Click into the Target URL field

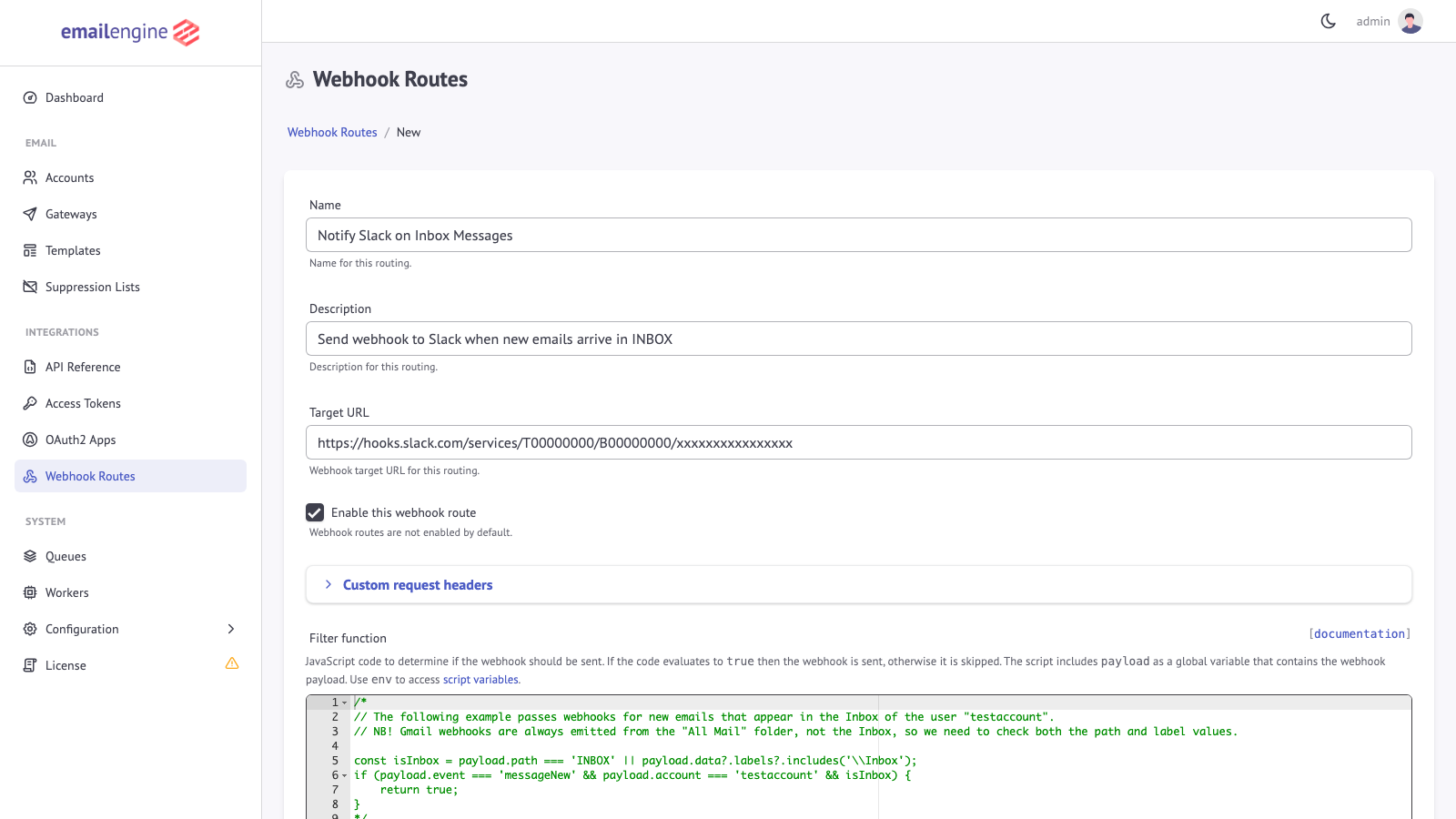(x=858, y=442)
